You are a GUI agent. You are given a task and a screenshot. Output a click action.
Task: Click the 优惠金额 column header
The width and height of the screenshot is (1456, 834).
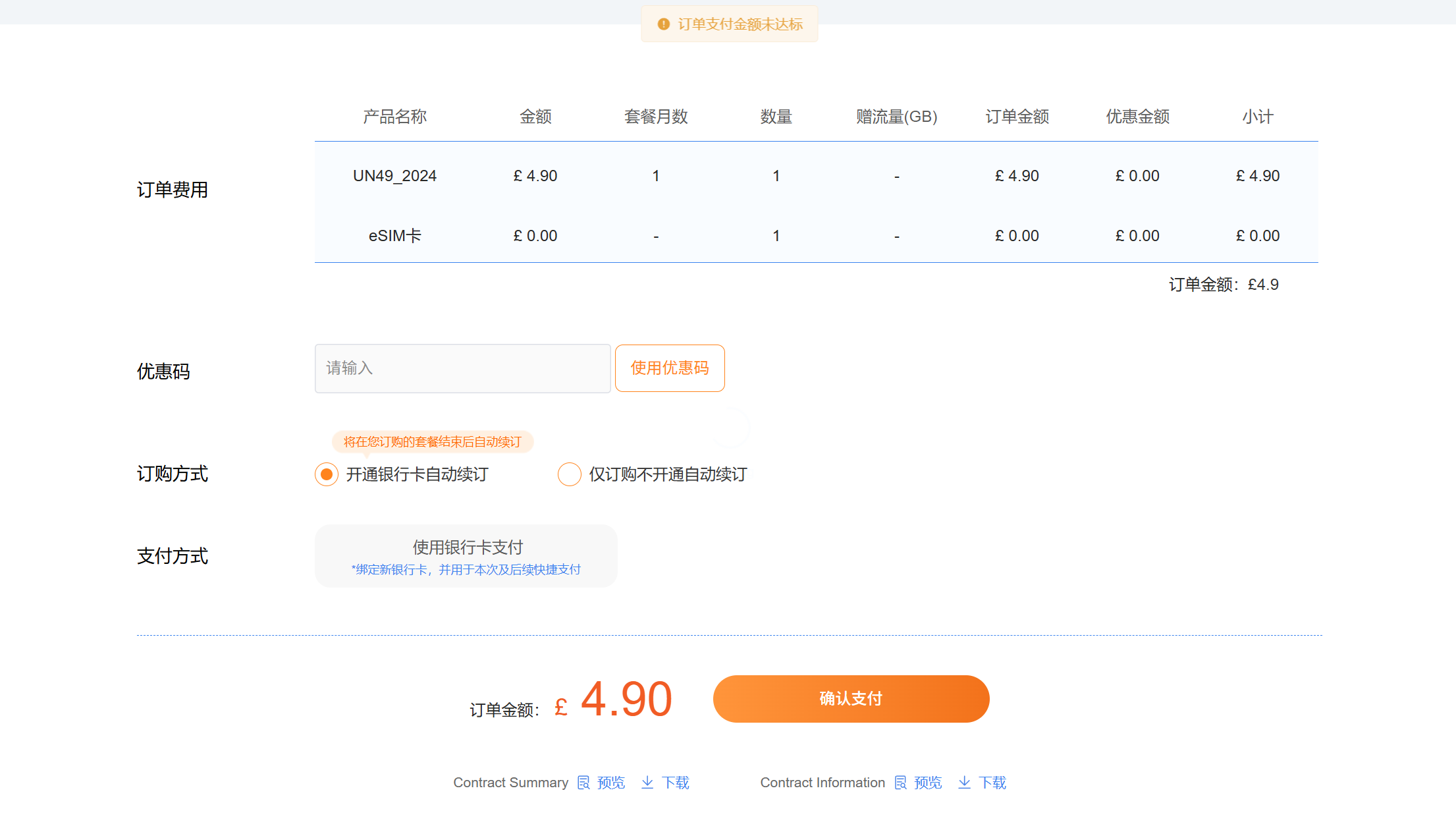tap(1138, 117)
